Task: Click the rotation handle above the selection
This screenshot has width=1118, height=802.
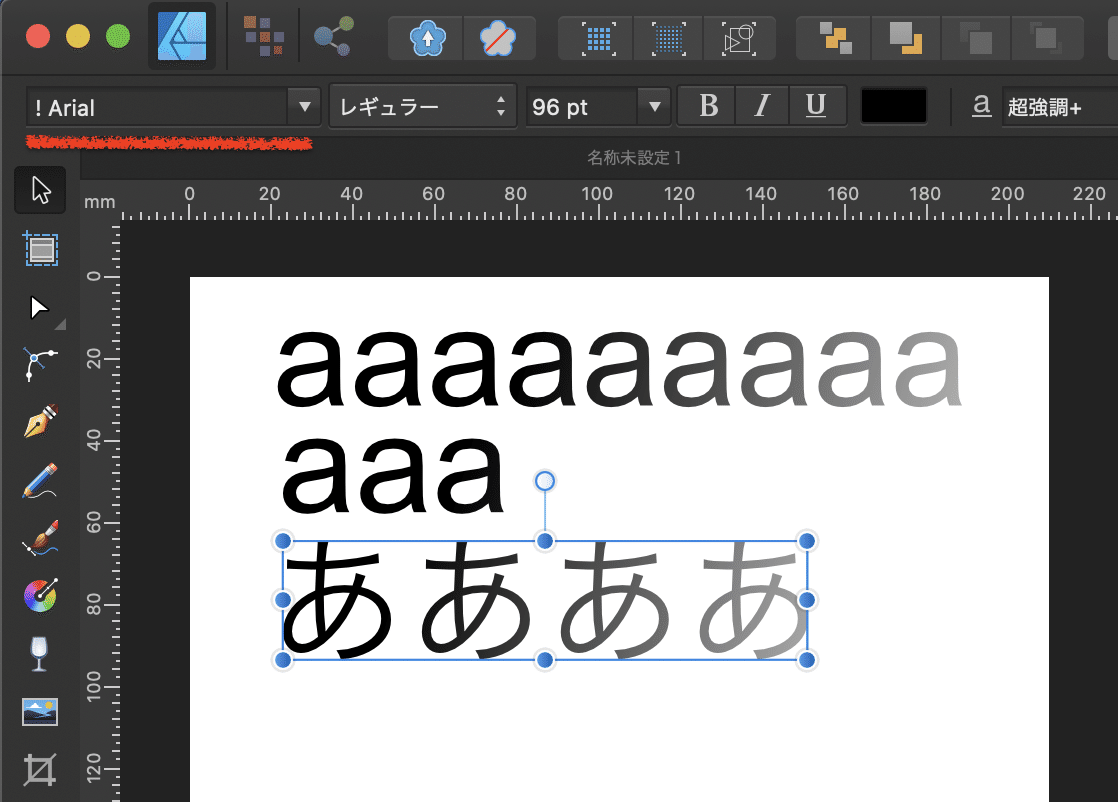Action: pyautogui.click(x=545, y=481)
